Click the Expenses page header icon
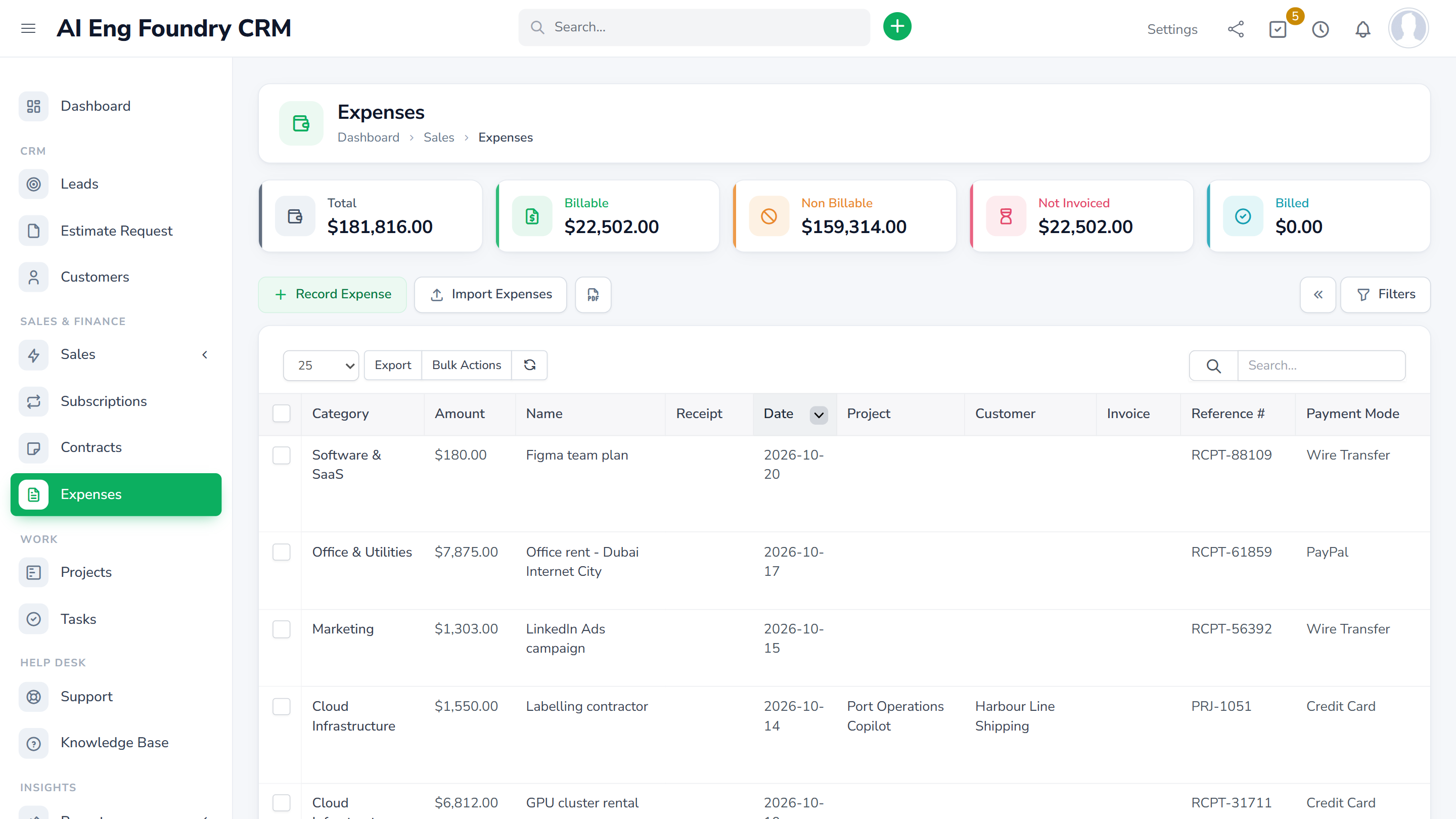This screenshot has width=1456, height=819. click(301, 123)
